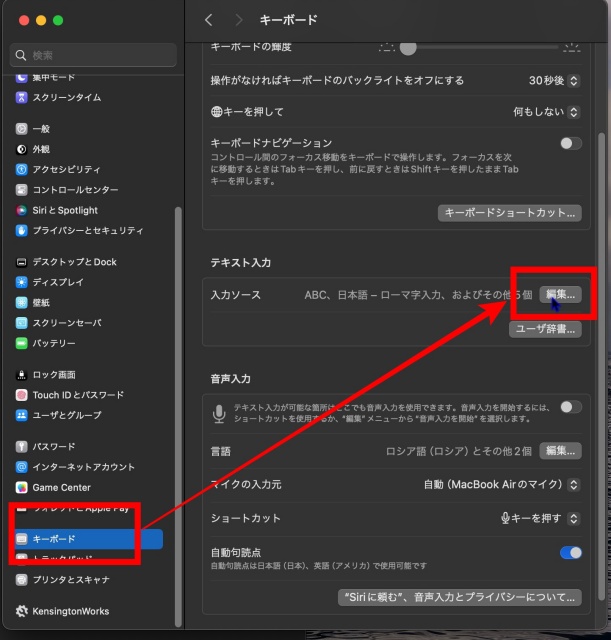This screenshot has height=640, width=611.
Task: Open the スクリーンタイム sidebar icon
Action: (x=22, y=97)
